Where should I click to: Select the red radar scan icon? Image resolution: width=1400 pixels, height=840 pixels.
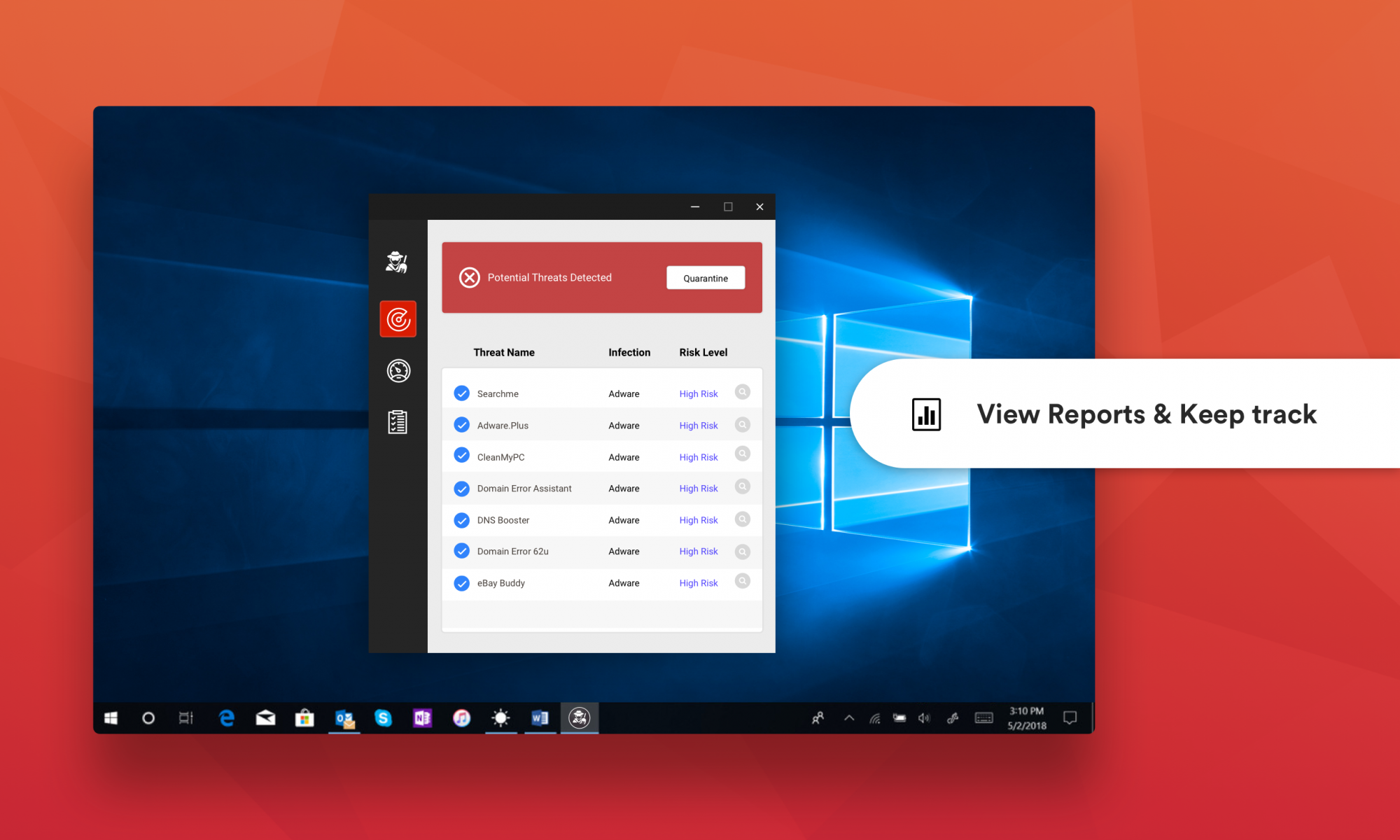click(x=398, y=319)
